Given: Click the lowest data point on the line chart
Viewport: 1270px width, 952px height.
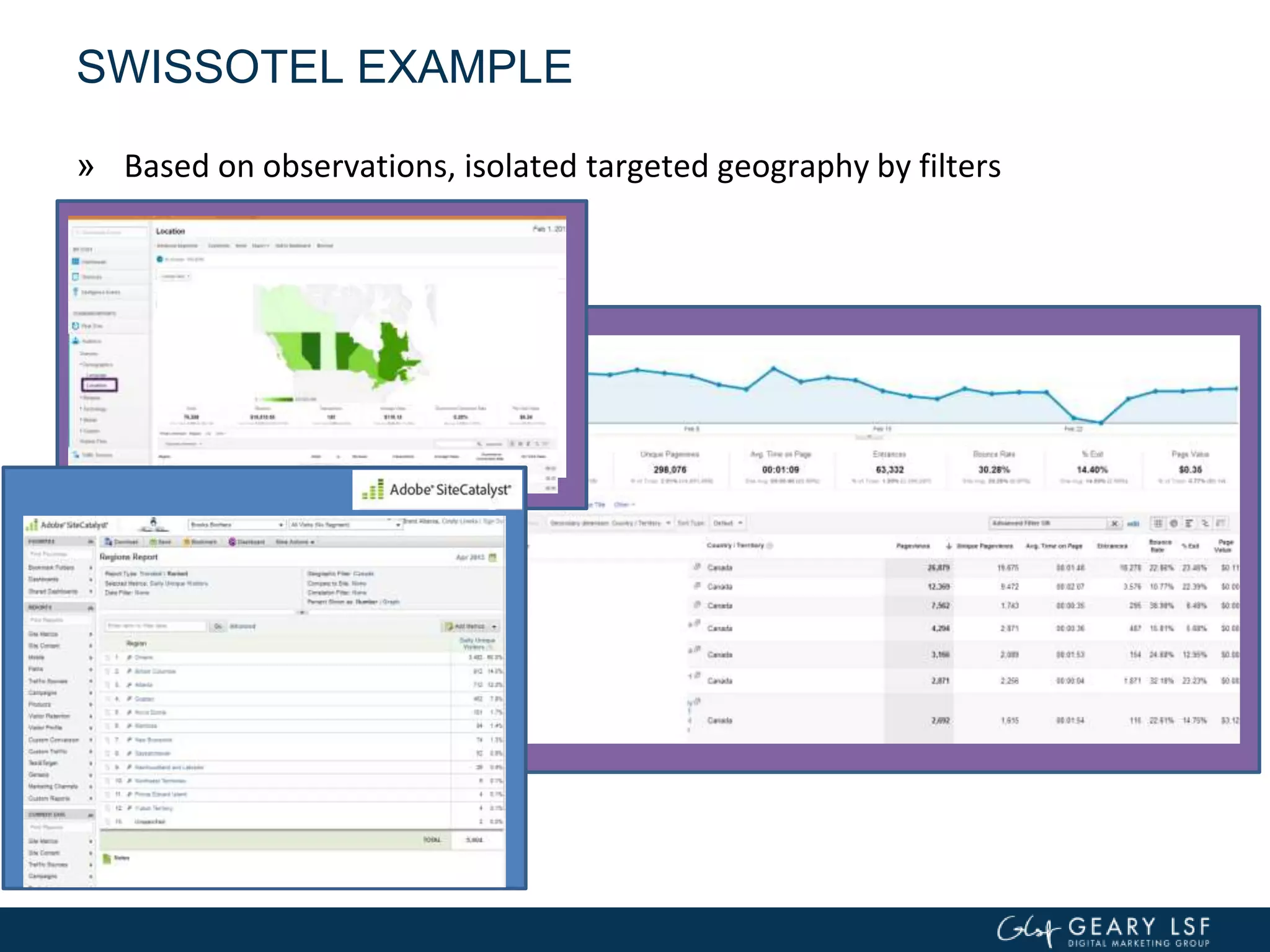Looking at the screenshot, I should tap(1101, 423).
